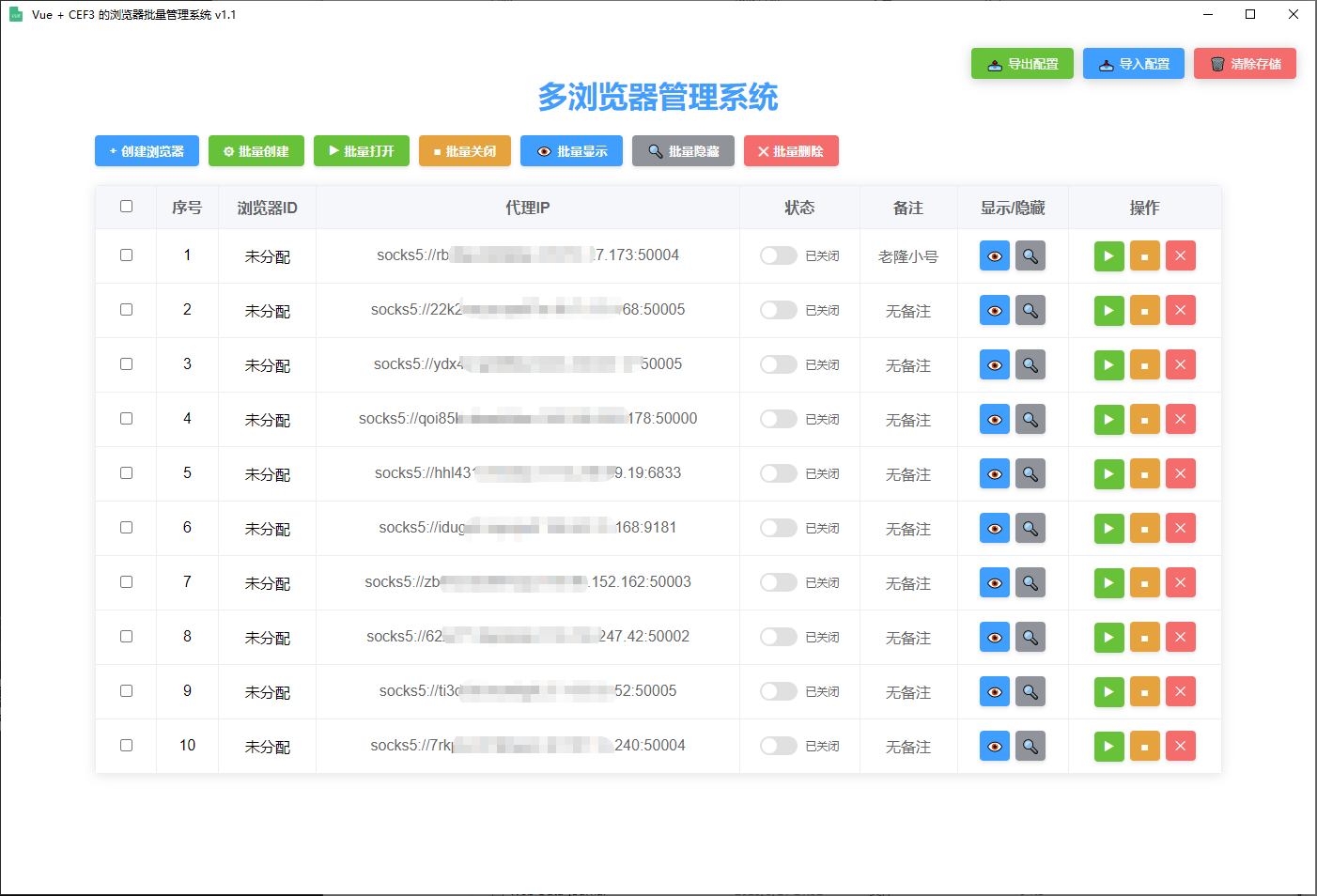Click gray magnifier hide icon in row 4

click(x=1030, y=420)
